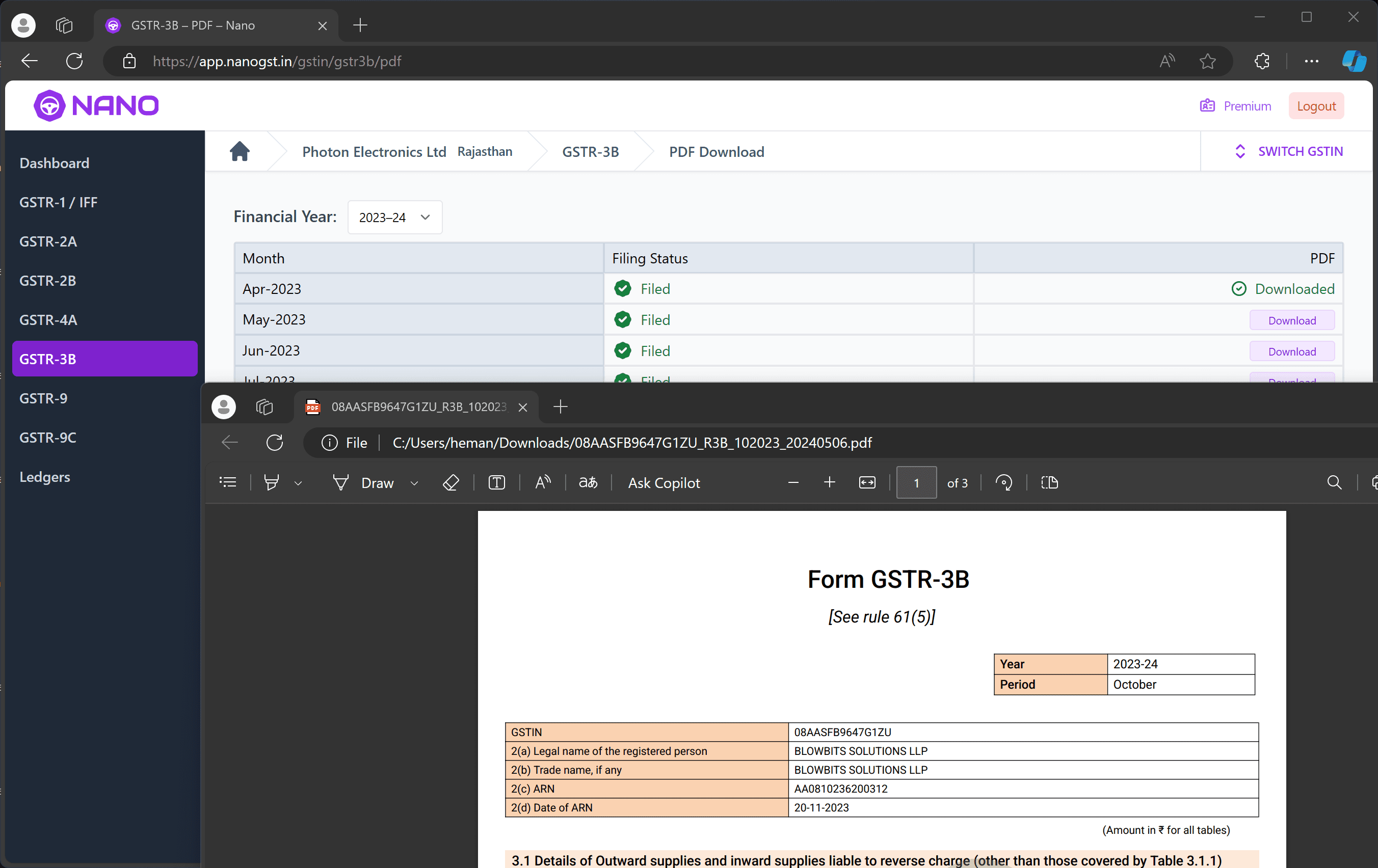Click the Premium upgrade icon button
Image resolution: width=1378 pixels, height=868 pixels.
click(1209, 106)
